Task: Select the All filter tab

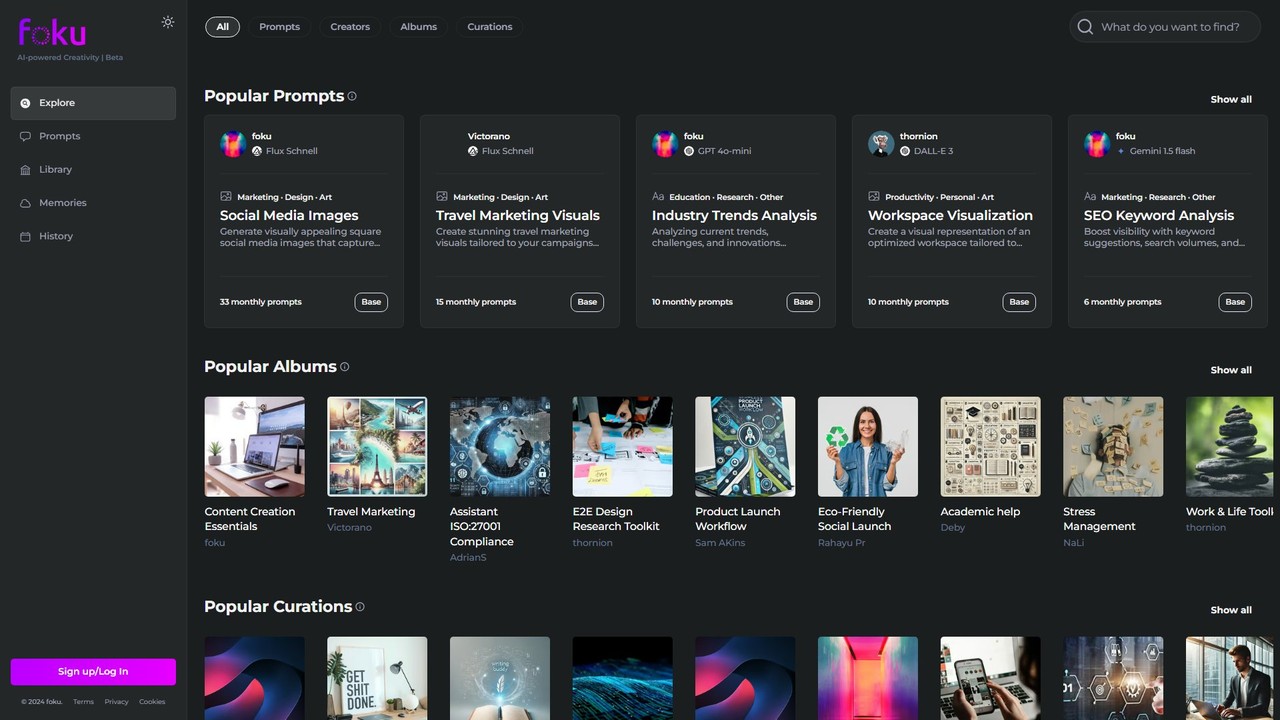Action: [x=222, y=27]
